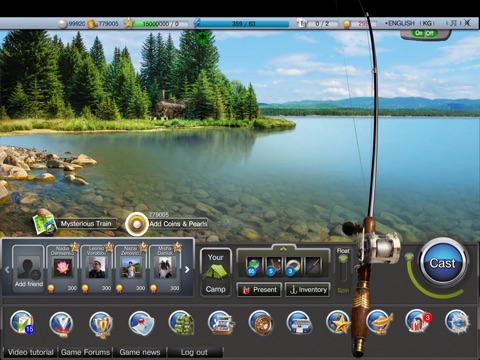Select the hook slot with badge 5
Image resolution: width=480 pixels, height=360 pixels.
[x=274, y=266]
